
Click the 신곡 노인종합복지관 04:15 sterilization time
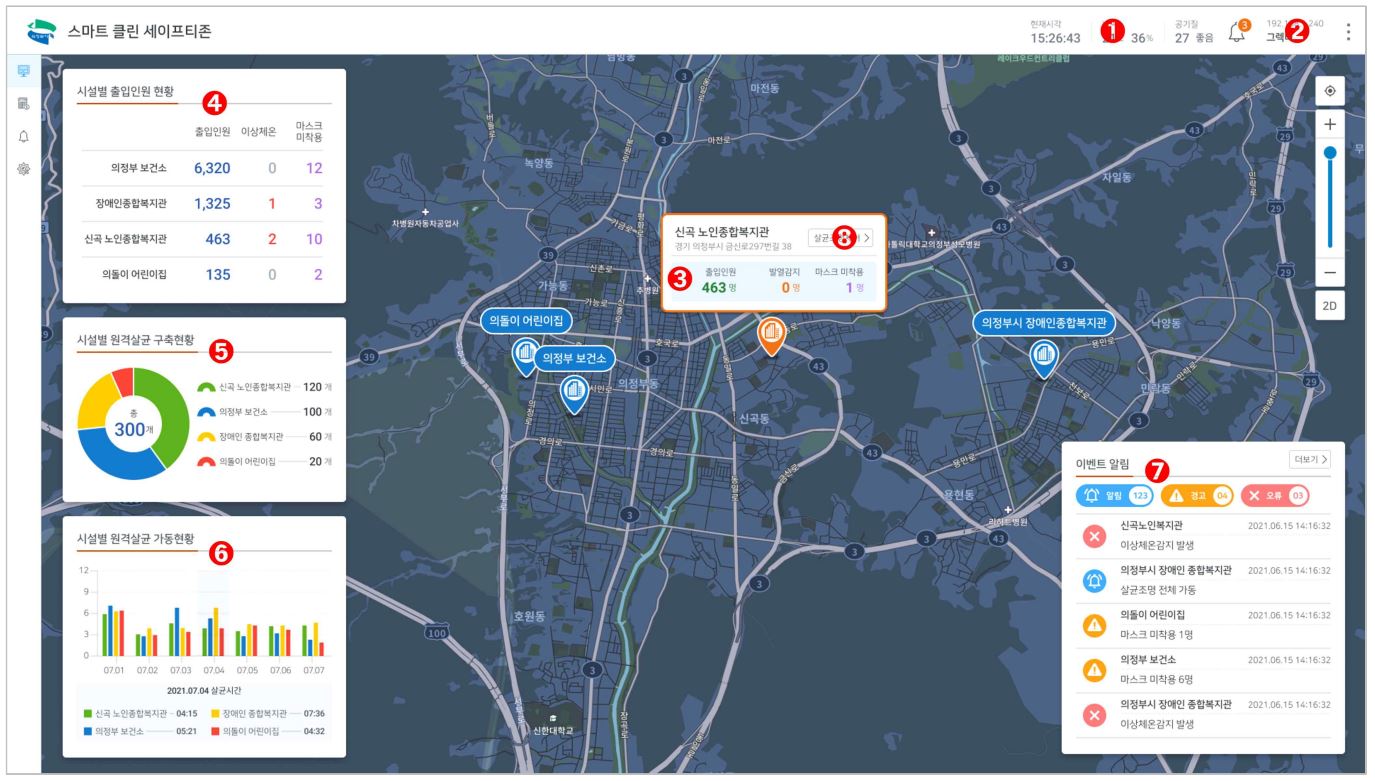pos(140,713)
